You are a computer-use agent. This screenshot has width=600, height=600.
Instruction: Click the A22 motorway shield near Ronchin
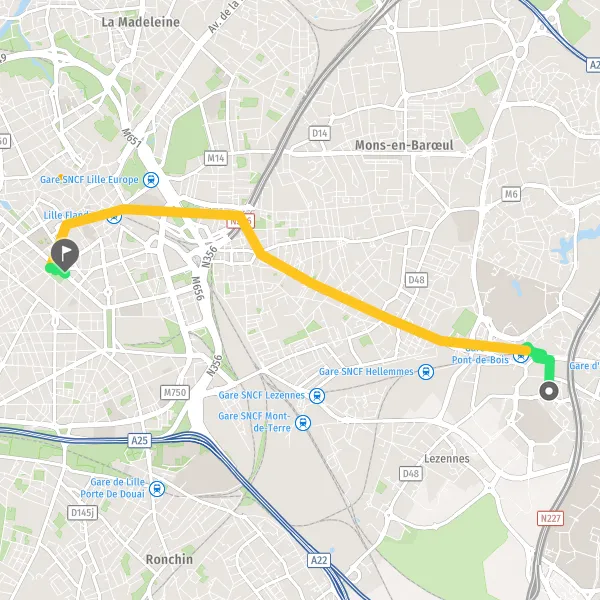(x=319, y=561)
